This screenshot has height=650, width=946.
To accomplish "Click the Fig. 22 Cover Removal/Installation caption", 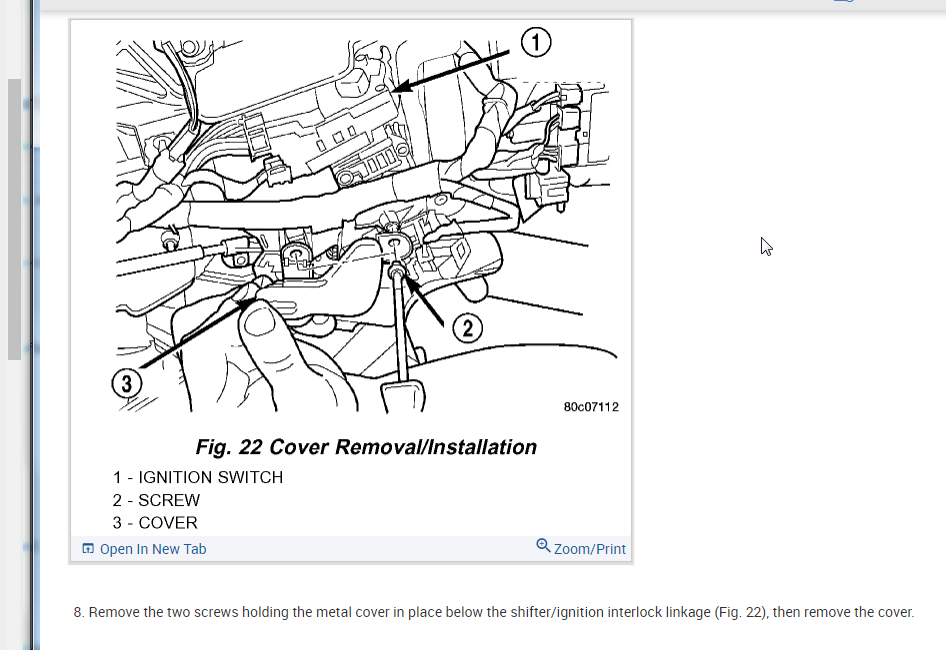I will [366, 447].
